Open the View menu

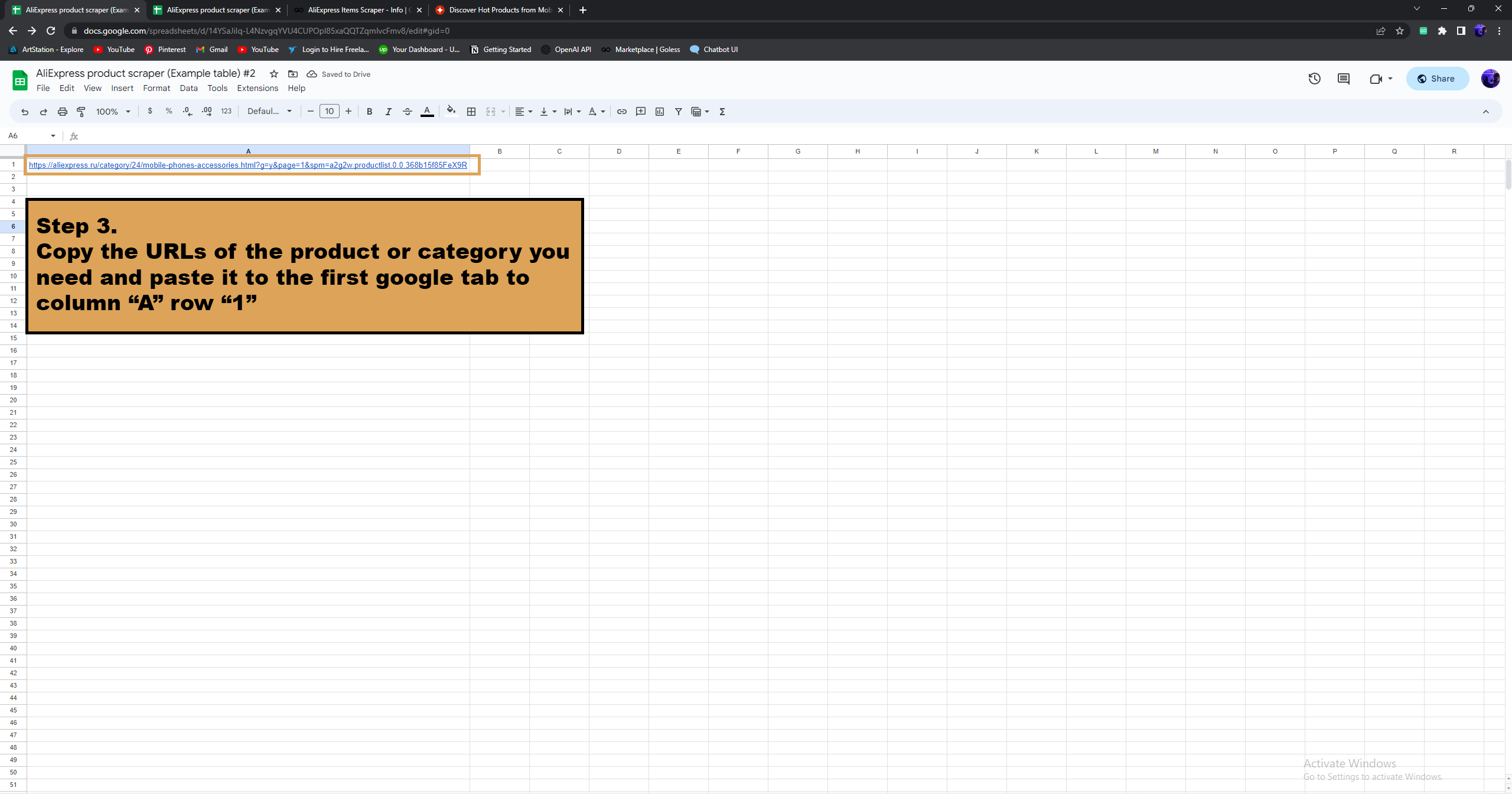click(93, 88)
